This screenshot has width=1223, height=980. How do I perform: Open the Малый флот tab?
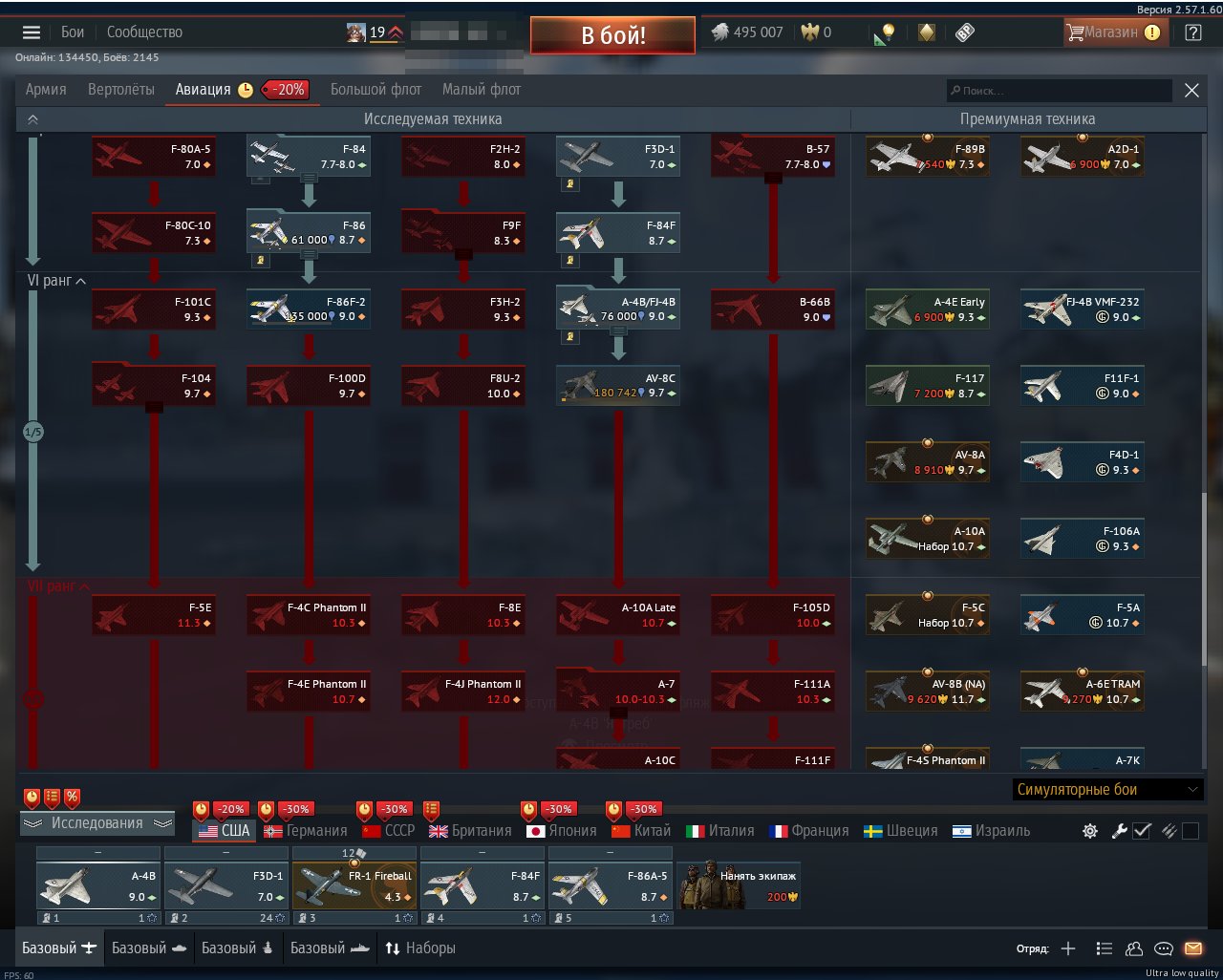(x=482, y=90)
